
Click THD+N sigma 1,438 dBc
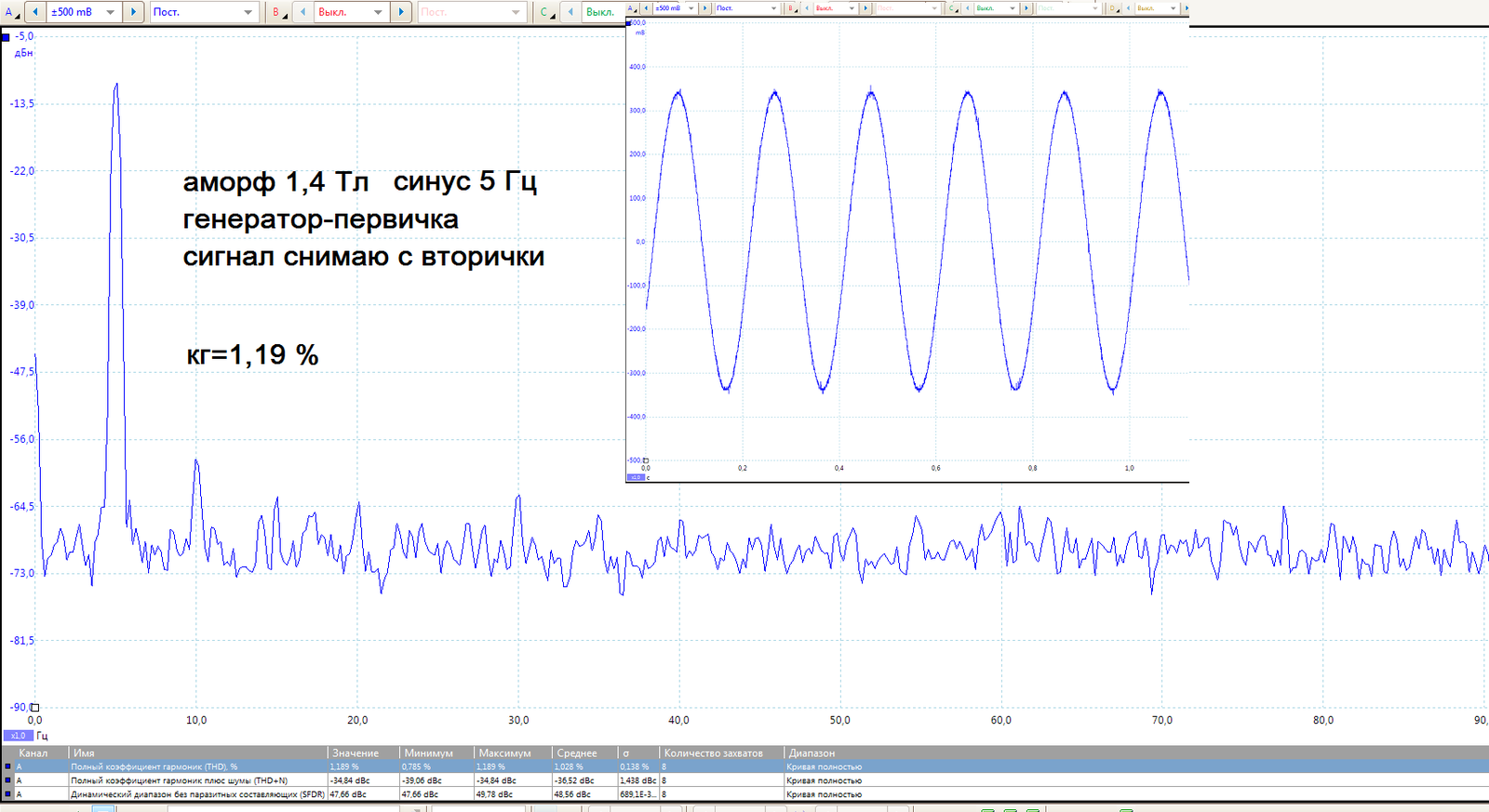(638, 780)
